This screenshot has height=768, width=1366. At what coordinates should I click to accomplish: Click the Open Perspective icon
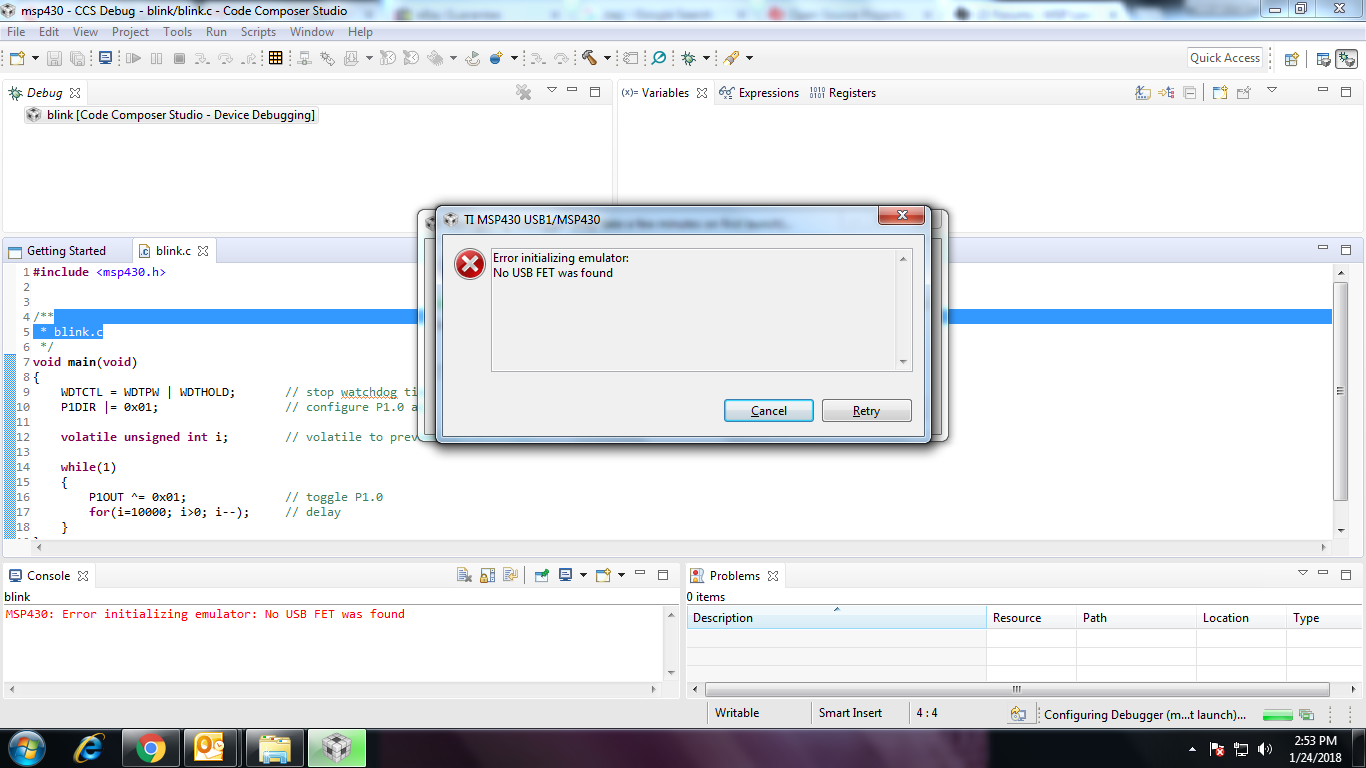coord(1291,58)
